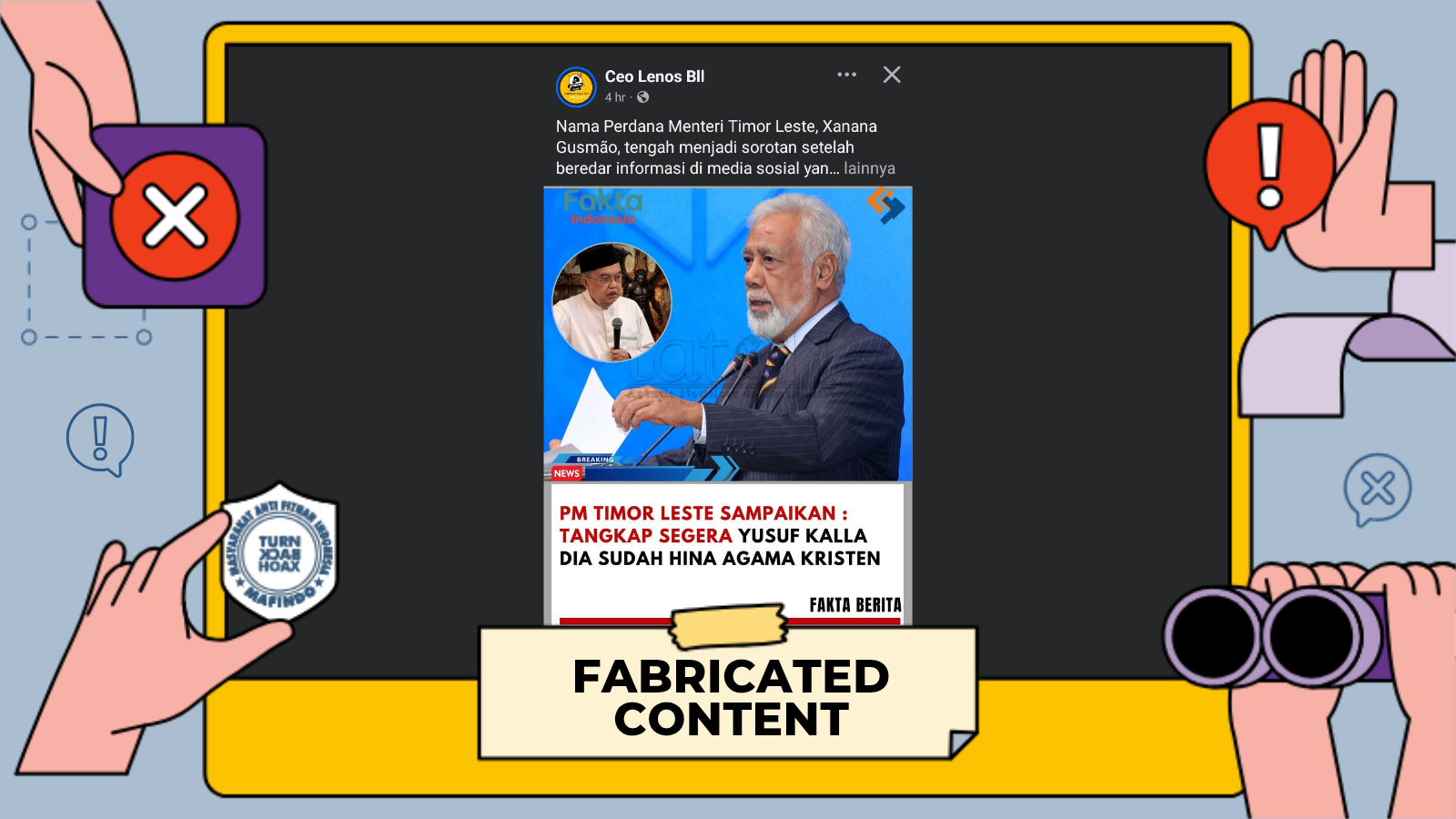Close the post with the X icon
Image resolution: width=1456 pixels, height=819 pixels.
(892, 75)
